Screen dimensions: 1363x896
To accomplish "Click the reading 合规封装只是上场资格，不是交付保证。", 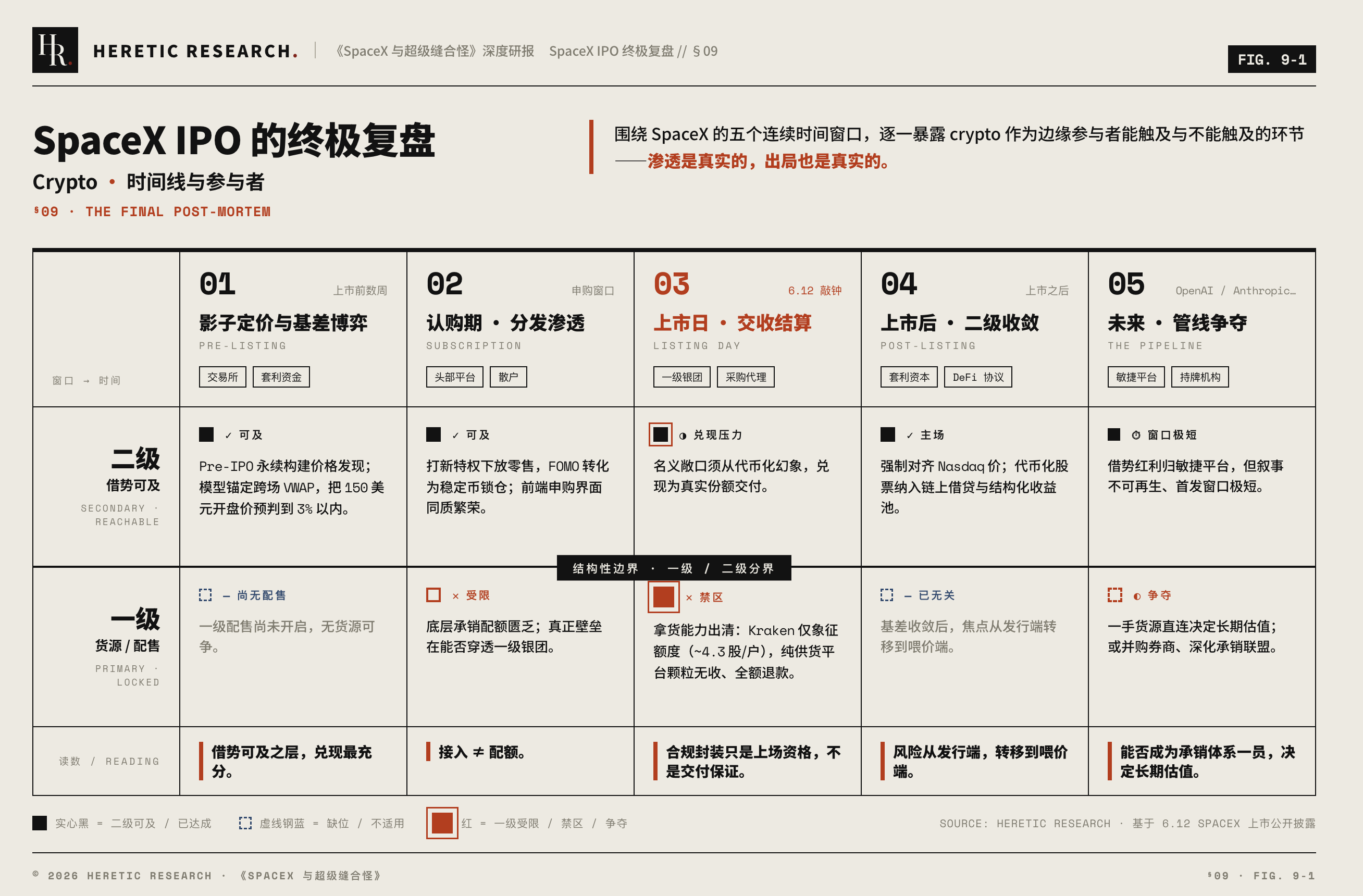I will coord(753,762).
